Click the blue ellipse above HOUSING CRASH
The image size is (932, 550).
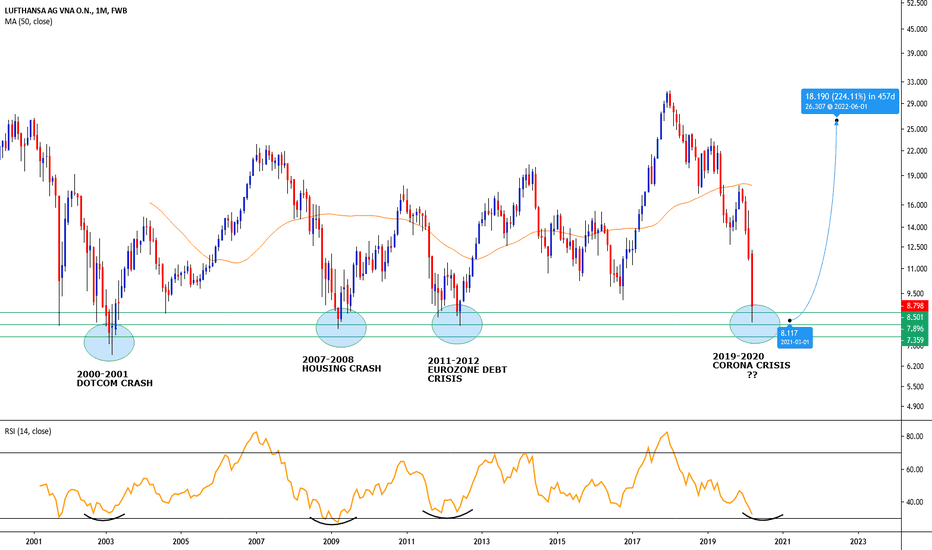click(x=341, y=328)
